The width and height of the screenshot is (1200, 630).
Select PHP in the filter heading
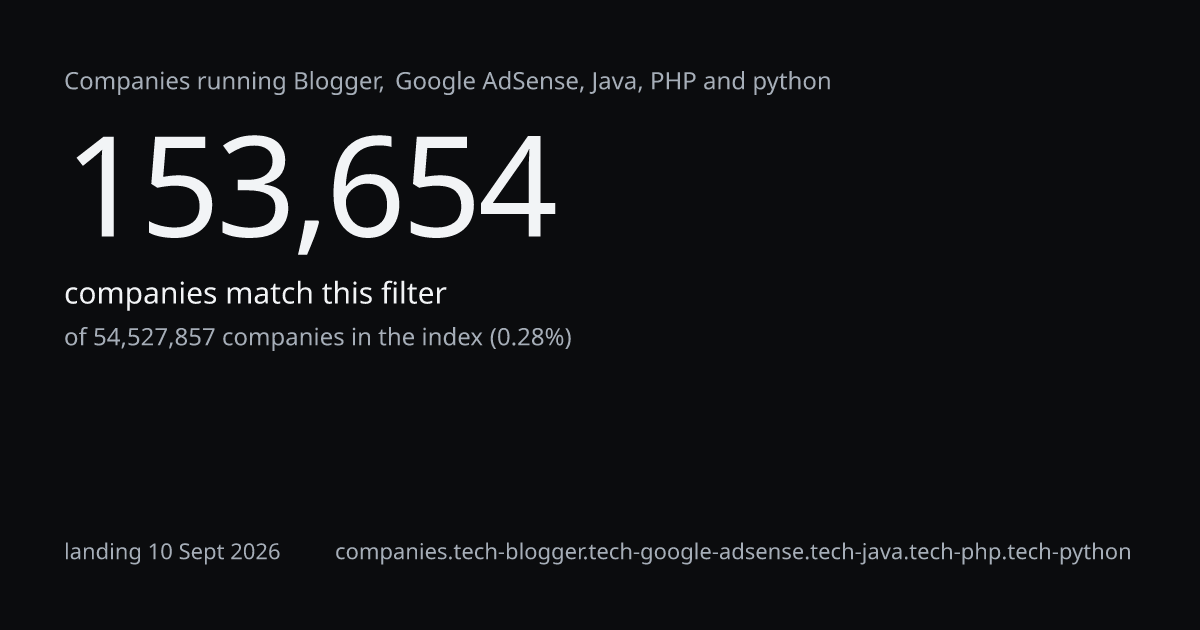(674, 82)
